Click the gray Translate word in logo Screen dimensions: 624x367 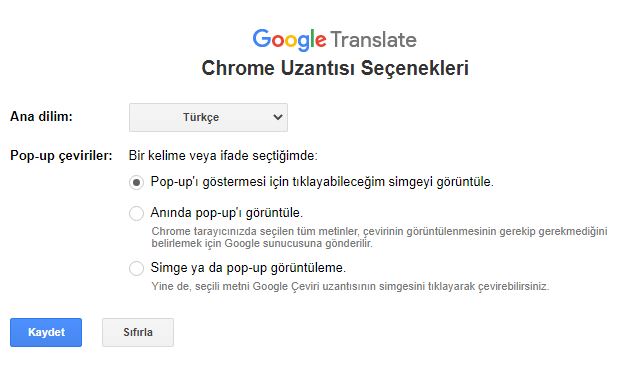[373, 40]
